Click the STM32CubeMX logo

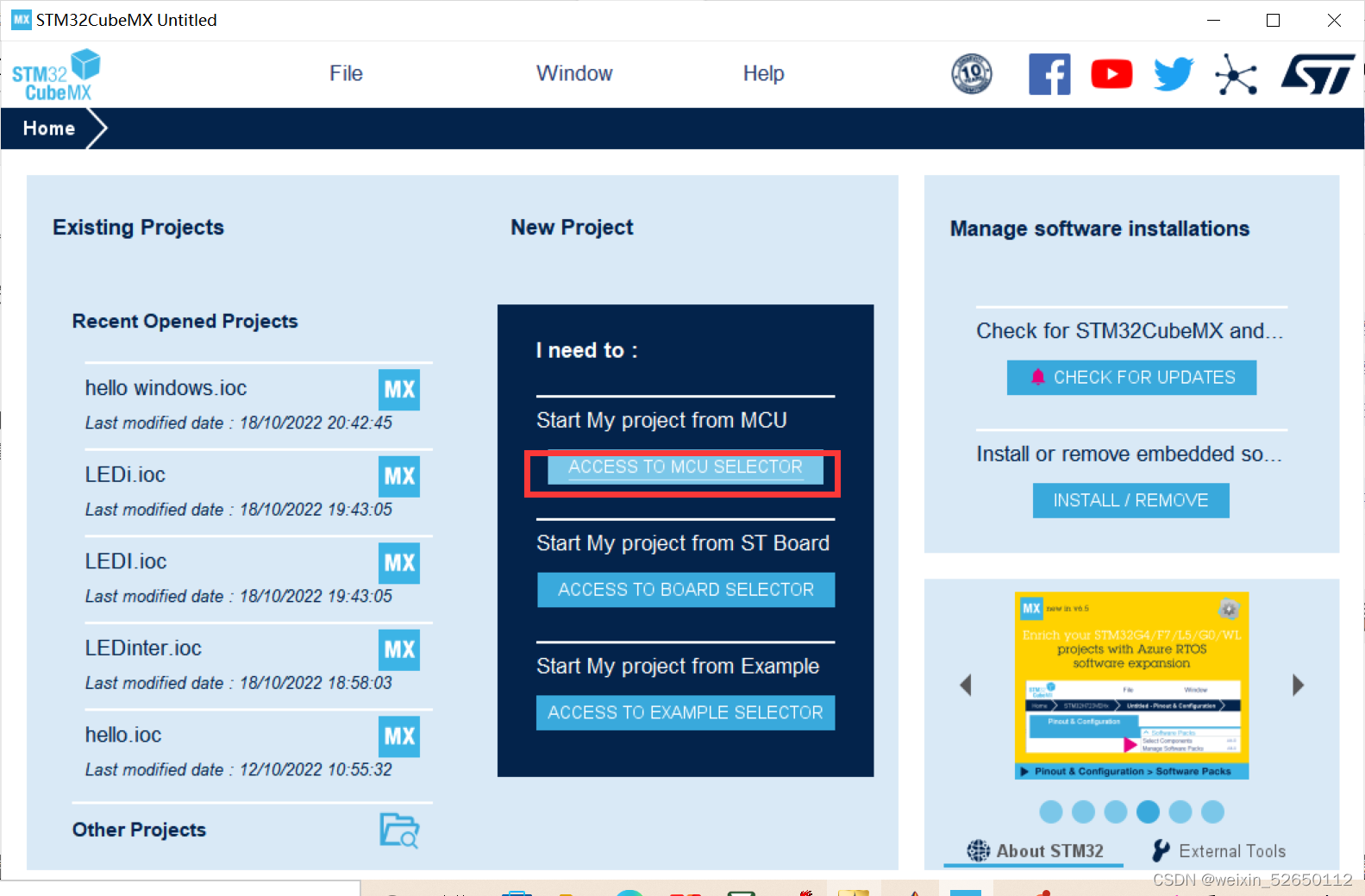pos(56,75)
